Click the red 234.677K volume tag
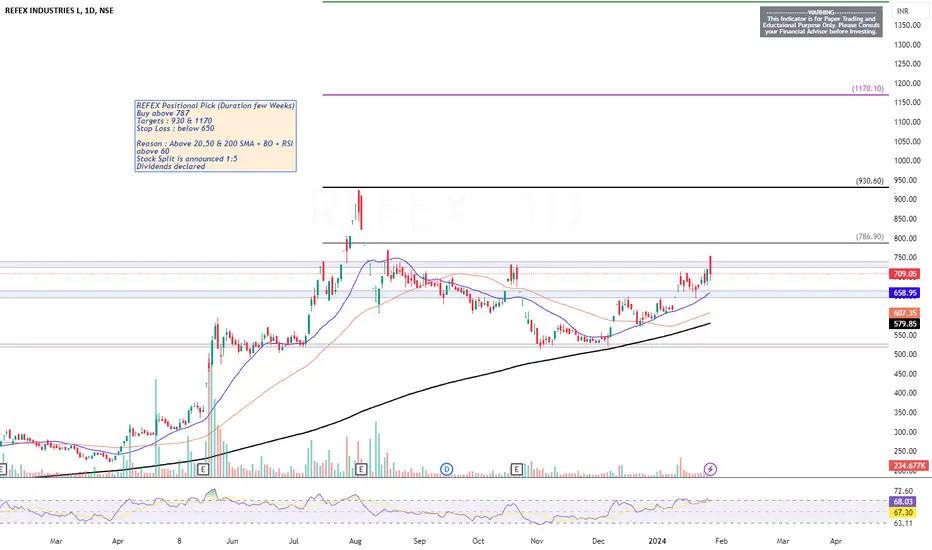This screenshot has height=550, width=932. pyautogui.click(x=908, y=466)
